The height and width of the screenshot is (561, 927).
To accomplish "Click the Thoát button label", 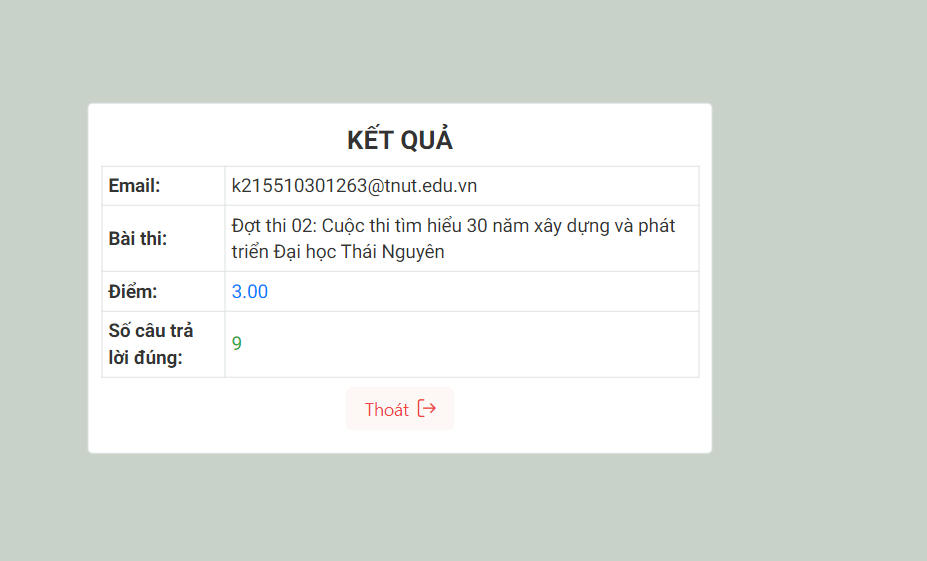I will [387, 410].
